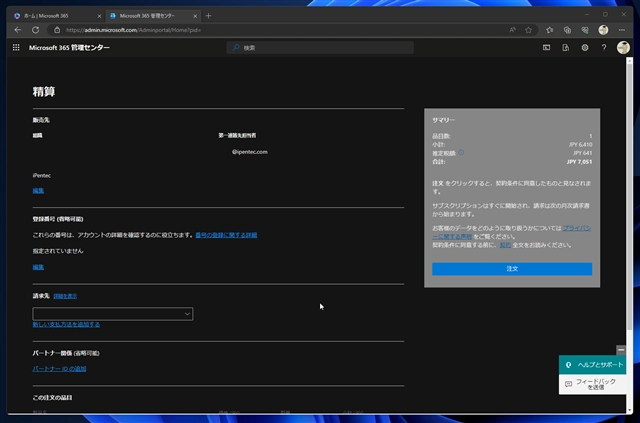Open the 請求先 payment method dropdown
Image resolution: width=640 pixels, height=423 pixels.
click(113, 314)
